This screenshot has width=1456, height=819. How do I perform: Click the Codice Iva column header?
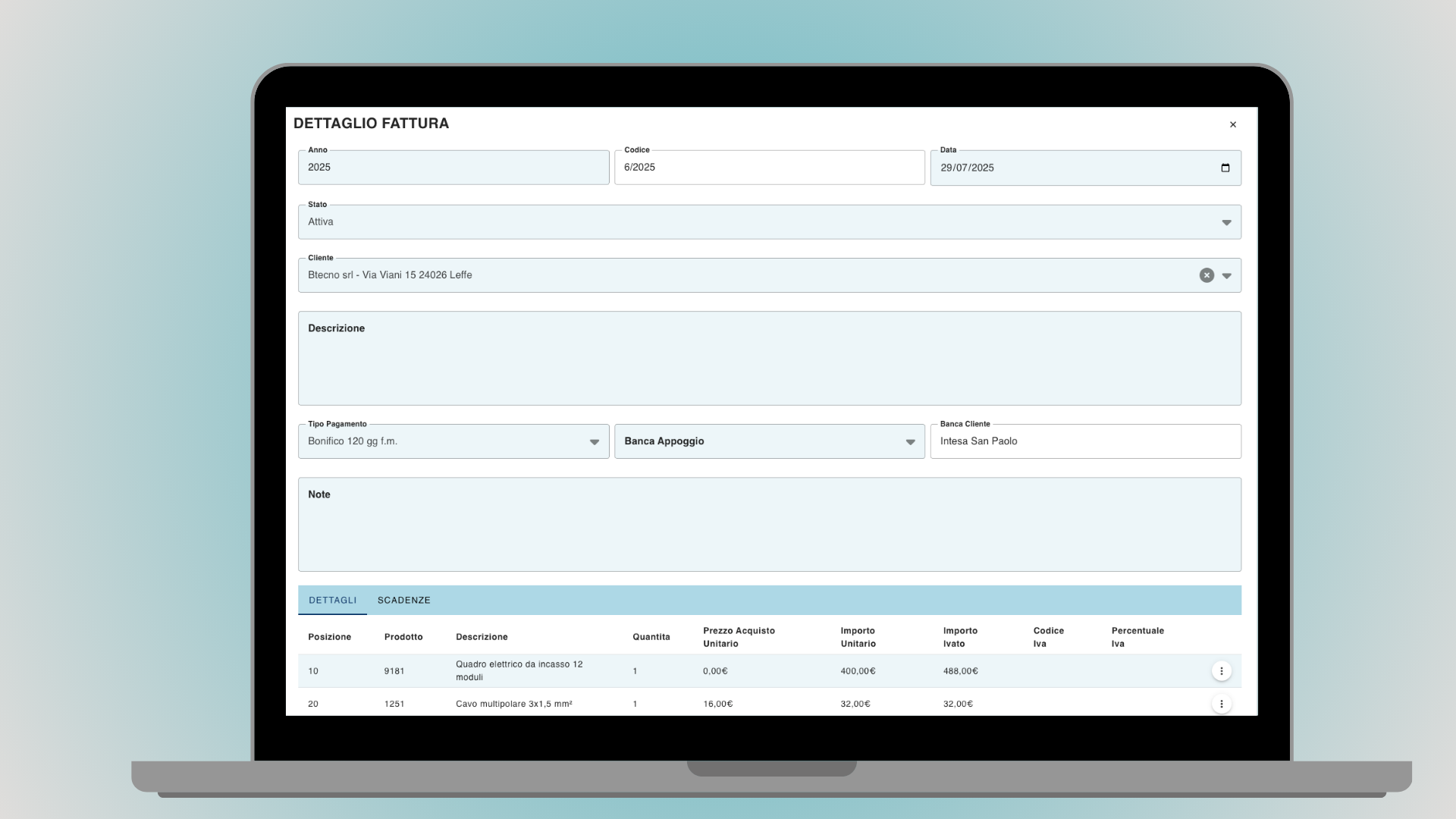1048,637
